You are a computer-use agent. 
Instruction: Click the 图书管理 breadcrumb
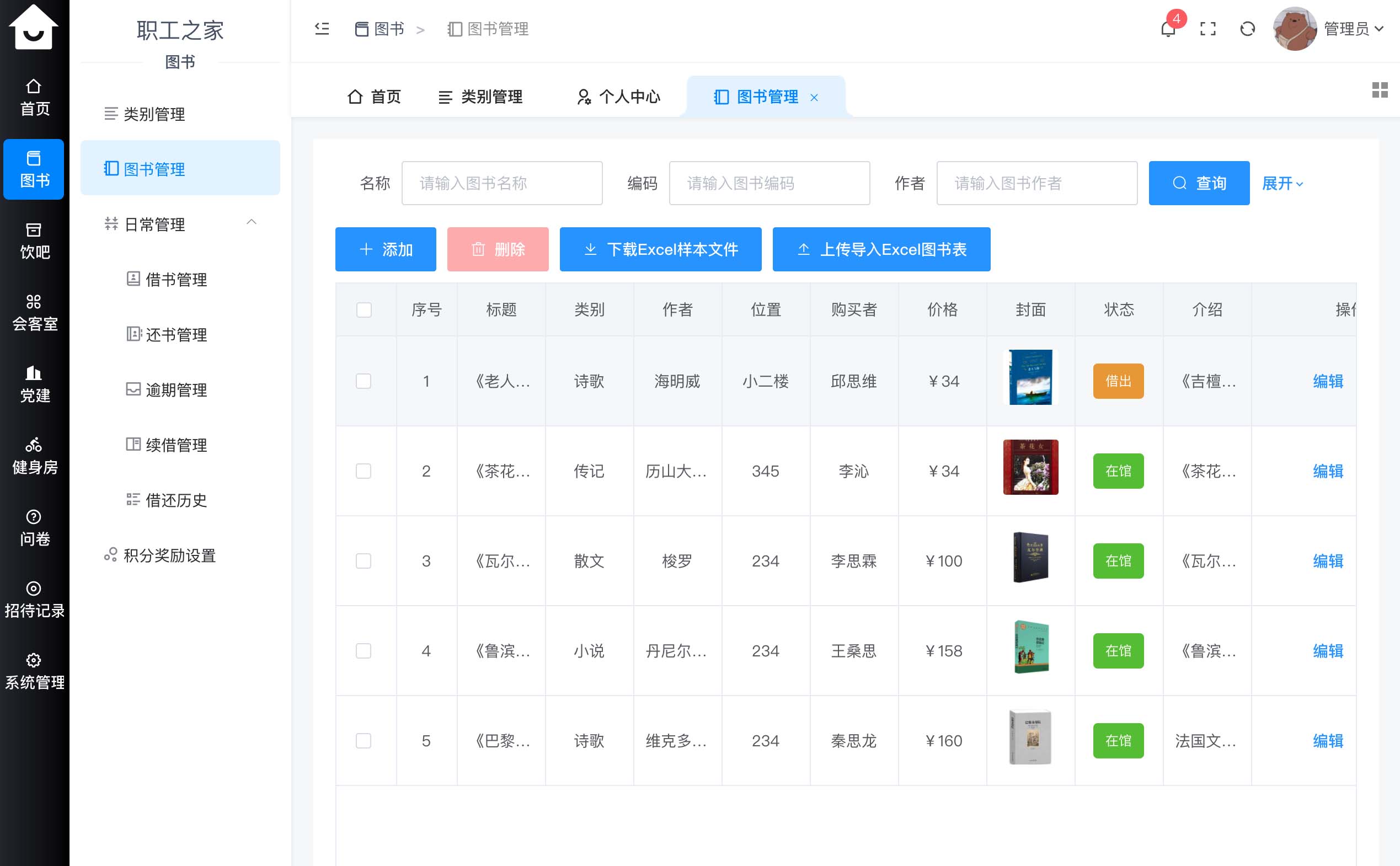point(488,29)
